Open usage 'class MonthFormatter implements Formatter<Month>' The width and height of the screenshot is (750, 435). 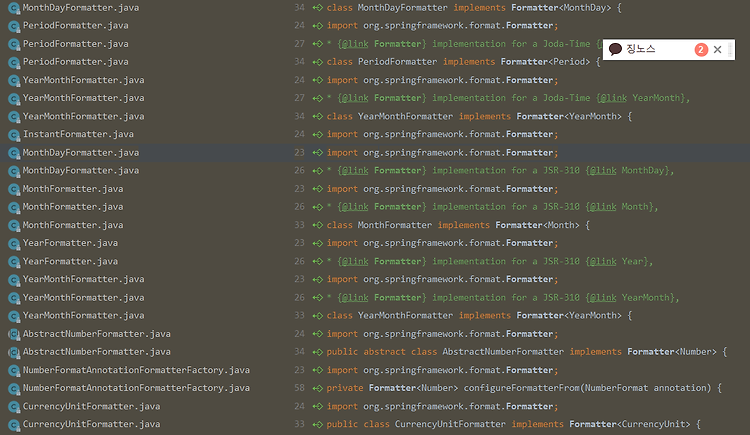point(458,225)
